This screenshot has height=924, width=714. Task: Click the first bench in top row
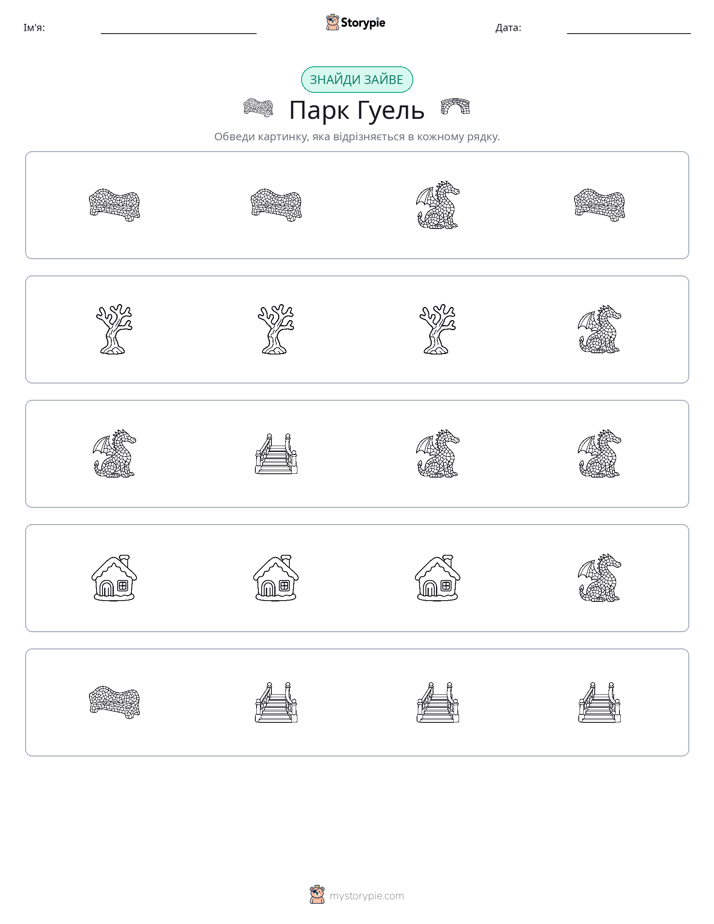114,205
